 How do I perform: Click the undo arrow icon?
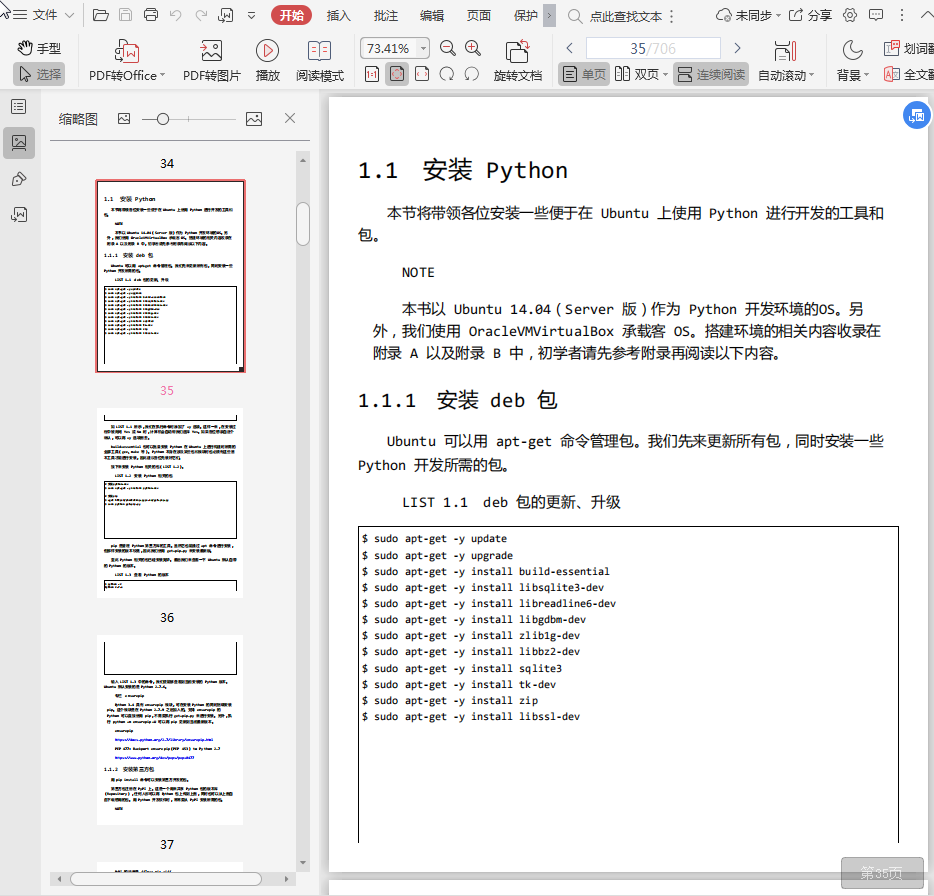[x=176, y=15]
